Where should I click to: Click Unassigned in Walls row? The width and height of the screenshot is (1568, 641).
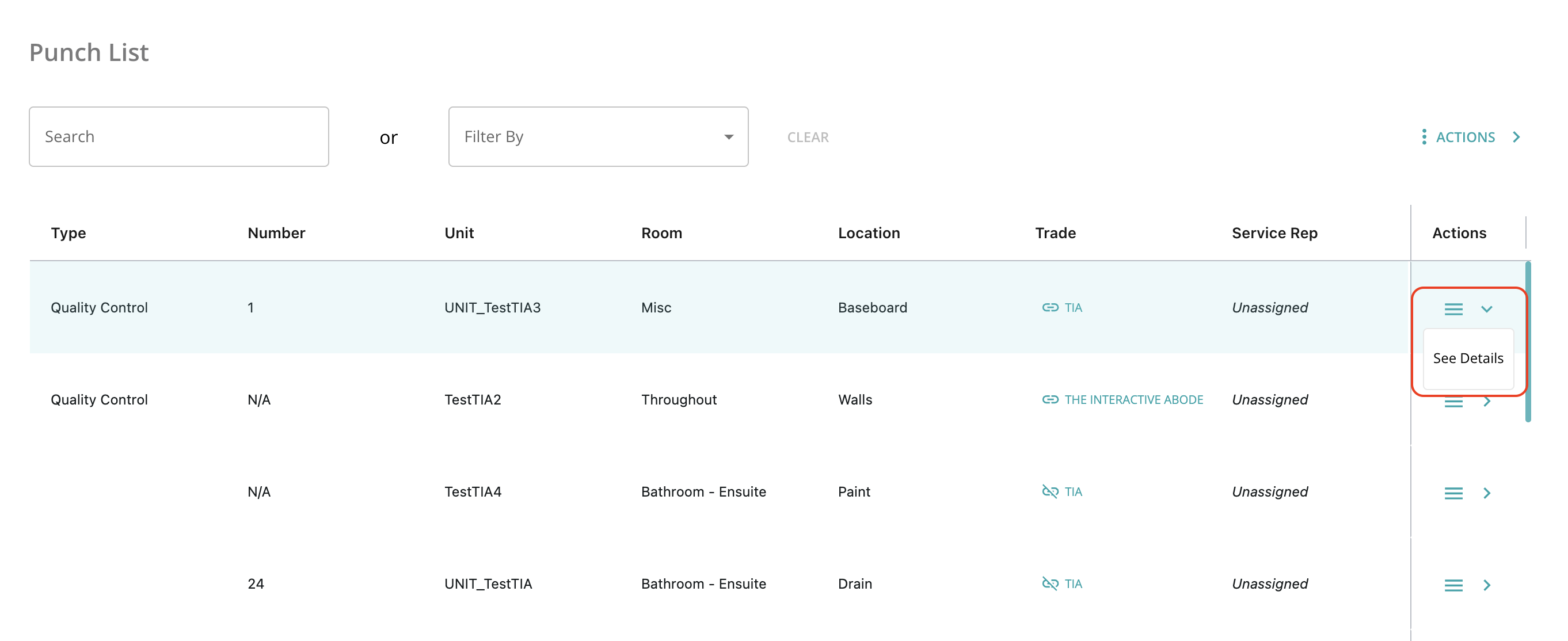tap(1269, 399)
